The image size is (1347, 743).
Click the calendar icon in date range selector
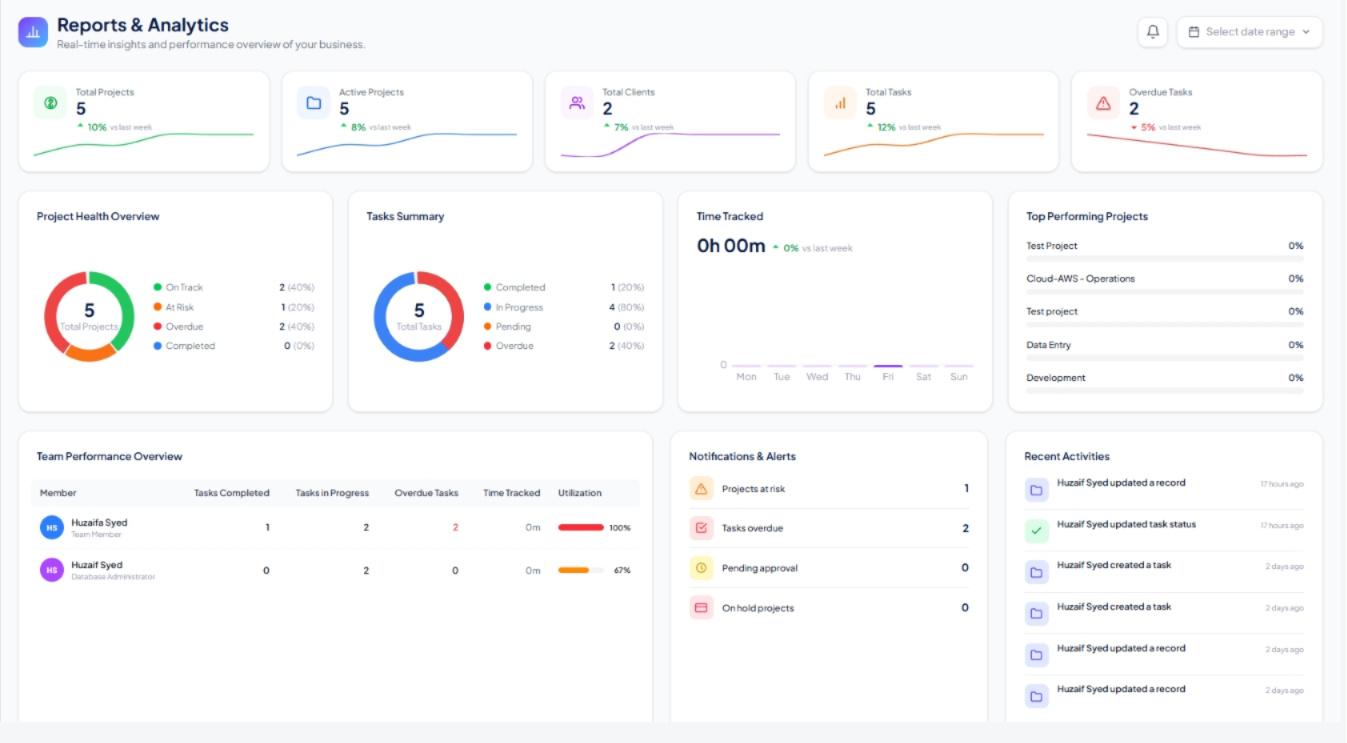[x=1193, y=32]
